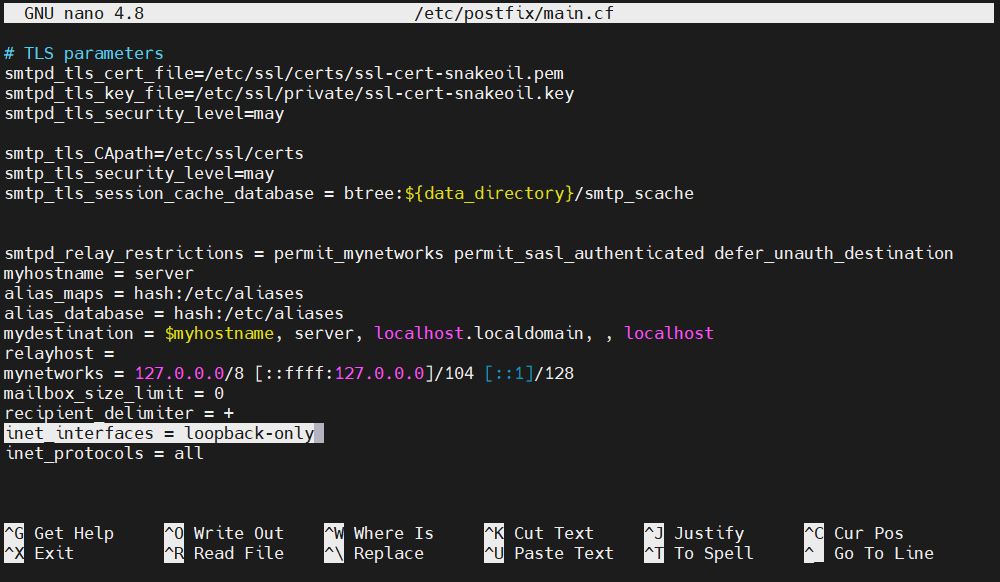Click the smtpd_relay_restrictions parameter name
The image size is (1000, 582).
(x=124, y=253)
